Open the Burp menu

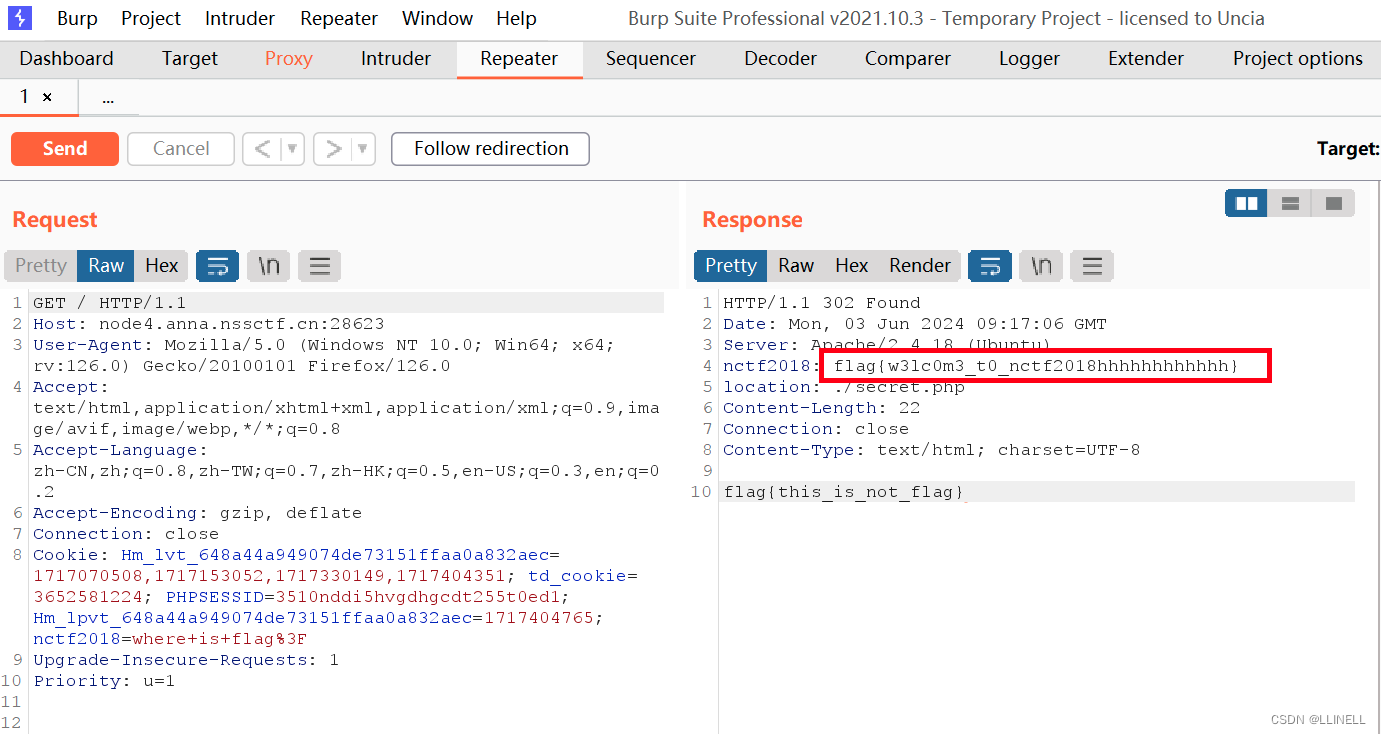coord(77,18)
